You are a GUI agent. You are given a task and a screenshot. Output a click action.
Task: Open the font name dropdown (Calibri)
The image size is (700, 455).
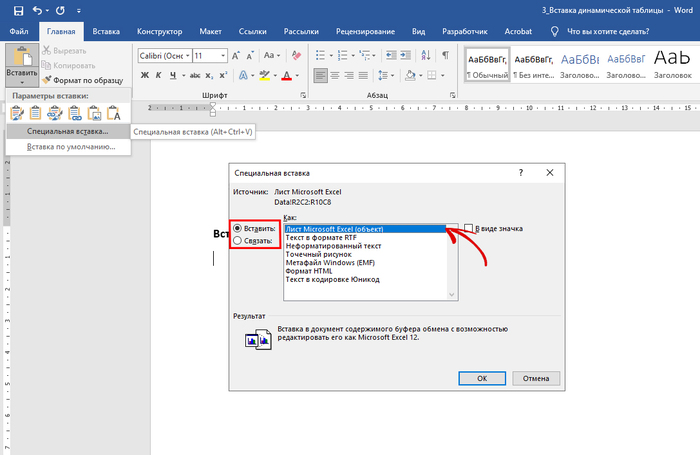pyautogui.click(x=188, y=56)
